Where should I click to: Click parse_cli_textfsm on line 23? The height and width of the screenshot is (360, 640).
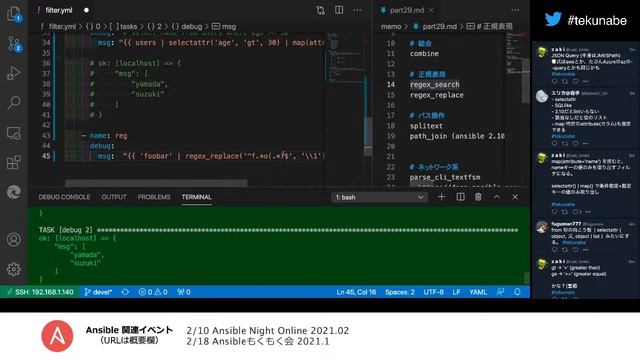(x=445, y=177)
